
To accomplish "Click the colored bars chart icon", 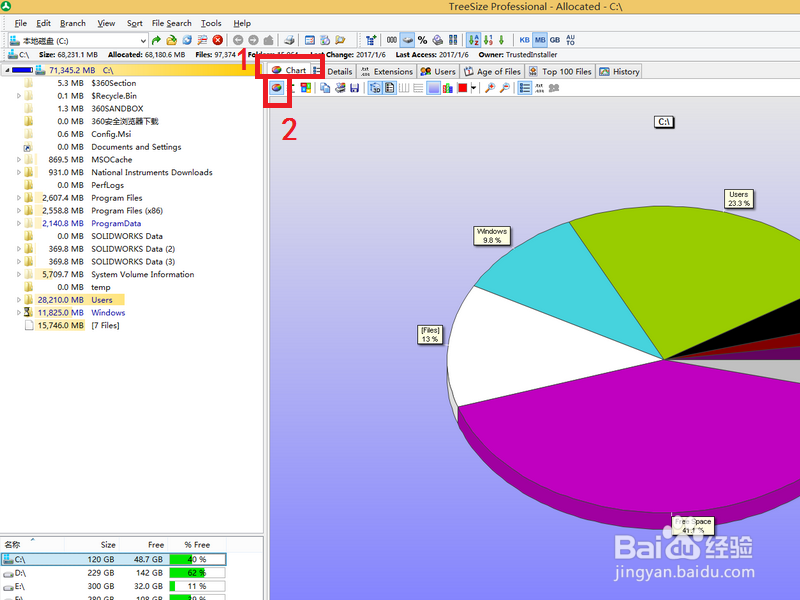I will point(448,88).
